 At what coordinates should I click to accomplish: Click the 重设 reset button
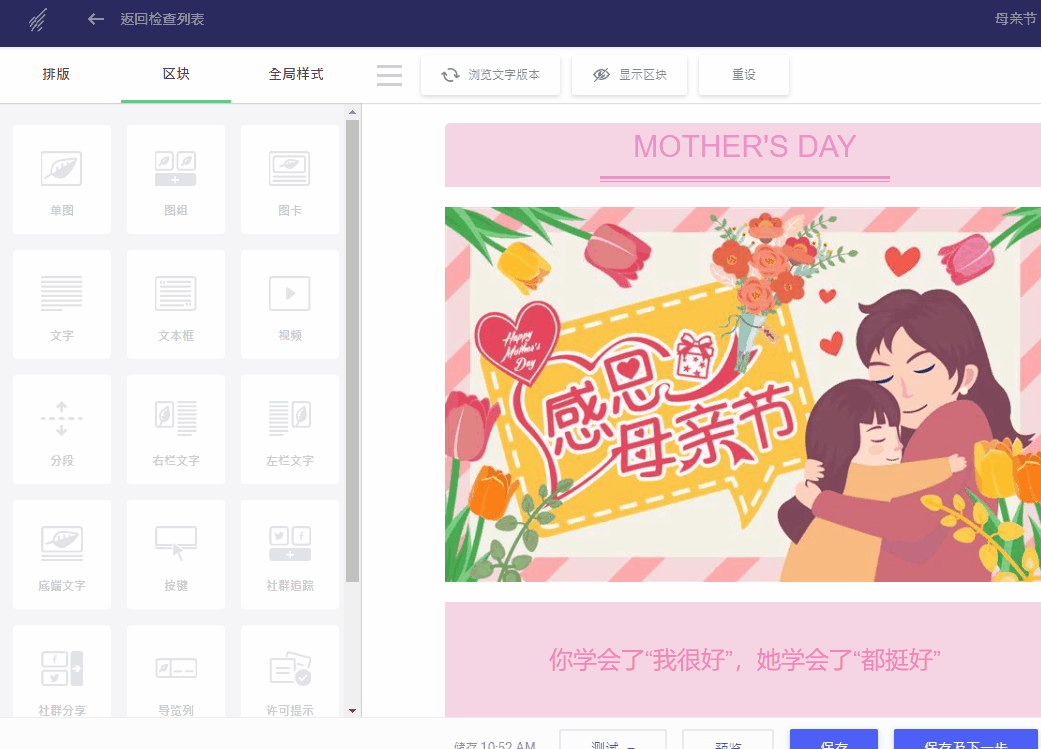744,75
